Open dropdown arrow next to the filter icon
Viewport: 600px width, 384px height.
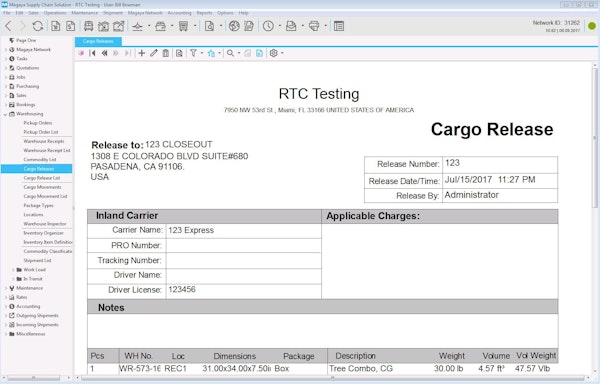point(202,53)
